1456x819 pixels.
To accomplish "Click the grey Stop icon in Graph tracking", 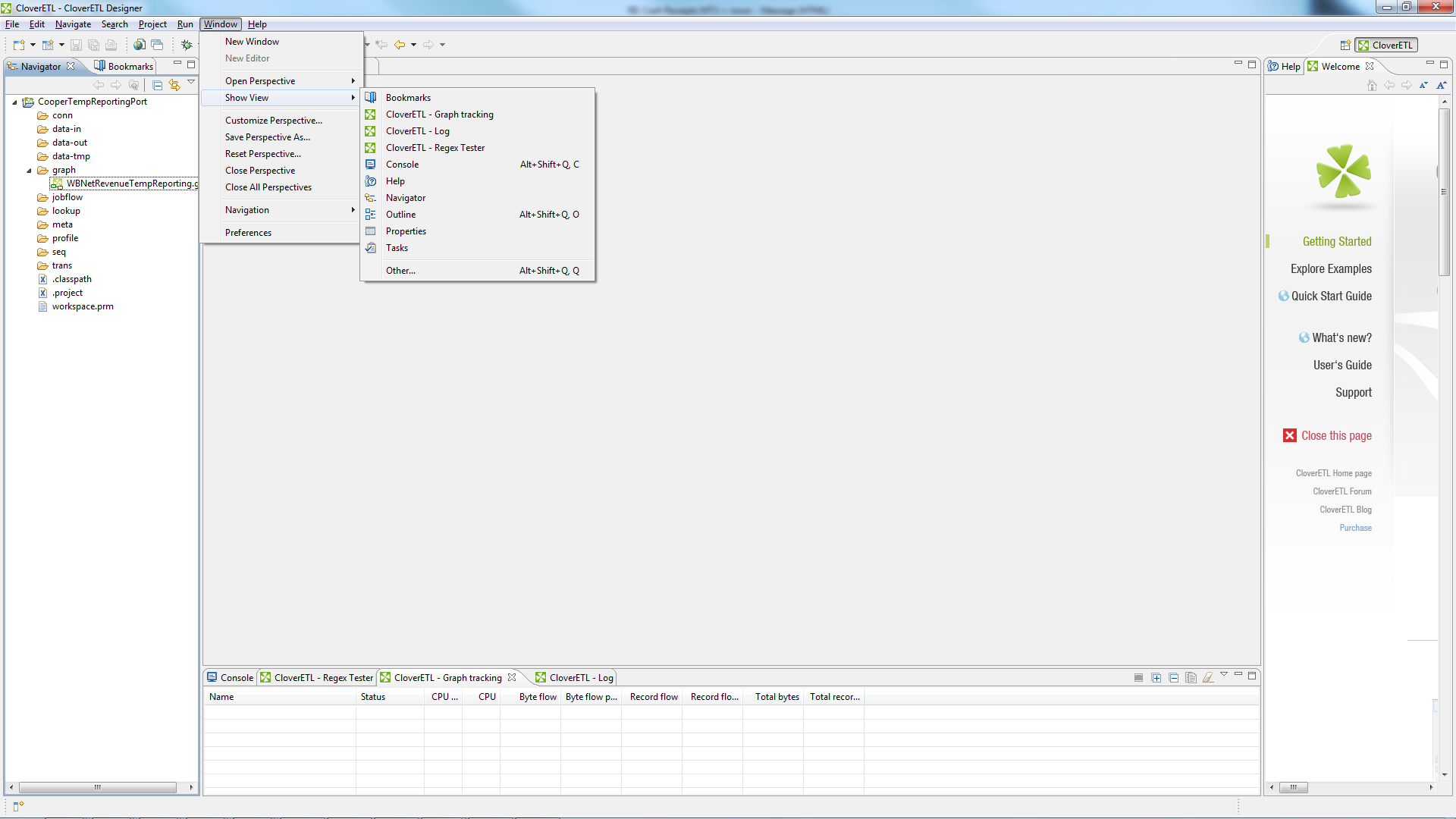I will (x=1138, y=677).
